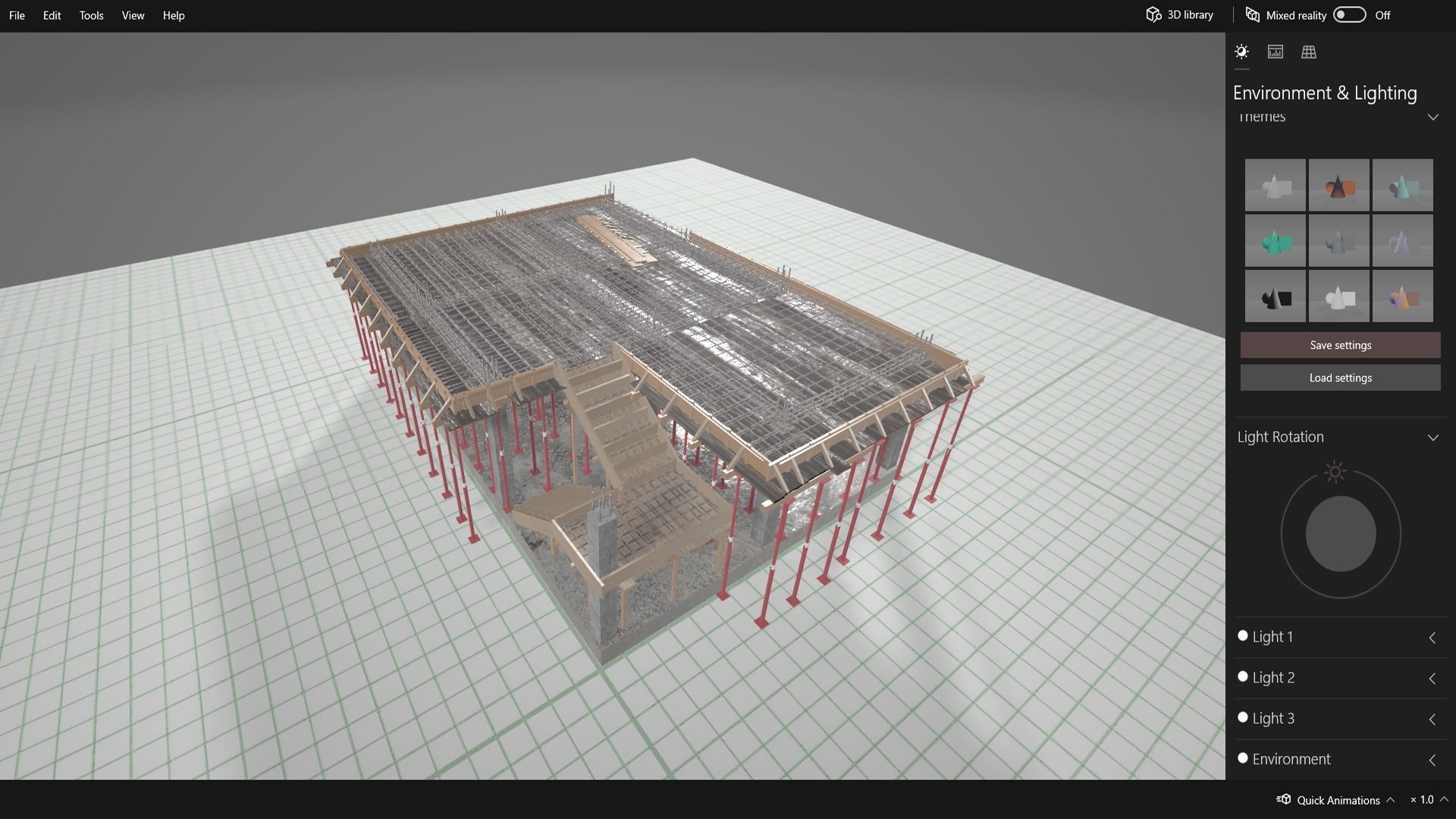The image size is (1456, 819).
Task: Select the green shapes theme thumbnail
Action: [1276, 240]
